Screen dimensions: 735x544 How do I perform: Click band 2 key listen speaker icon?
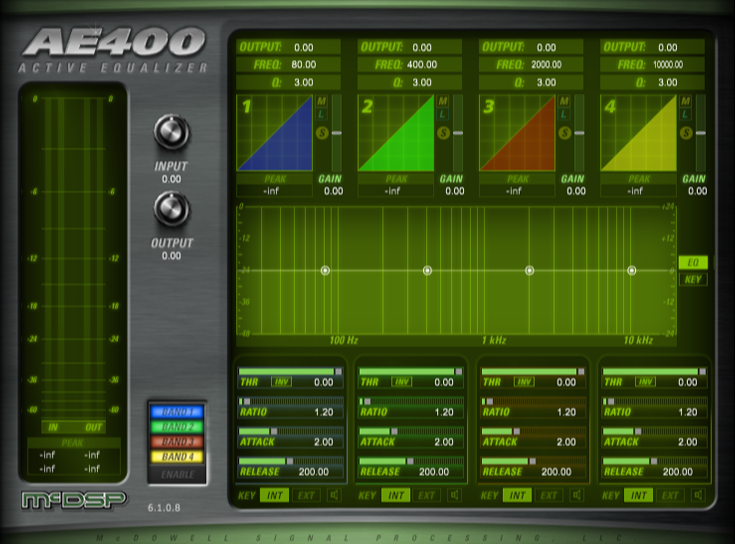[x=455, y=495]
